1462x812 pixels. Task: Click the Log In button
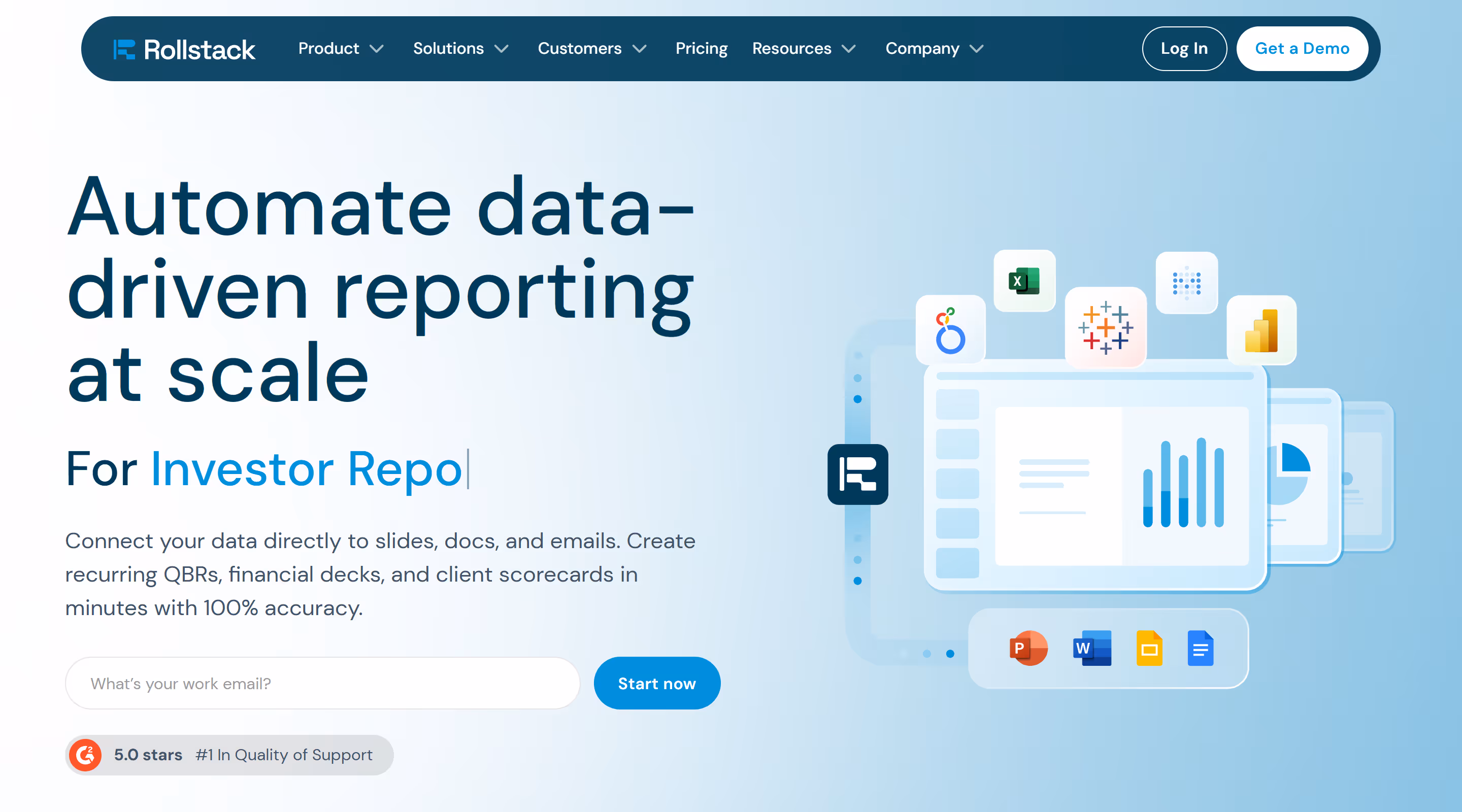(1184, 49)
